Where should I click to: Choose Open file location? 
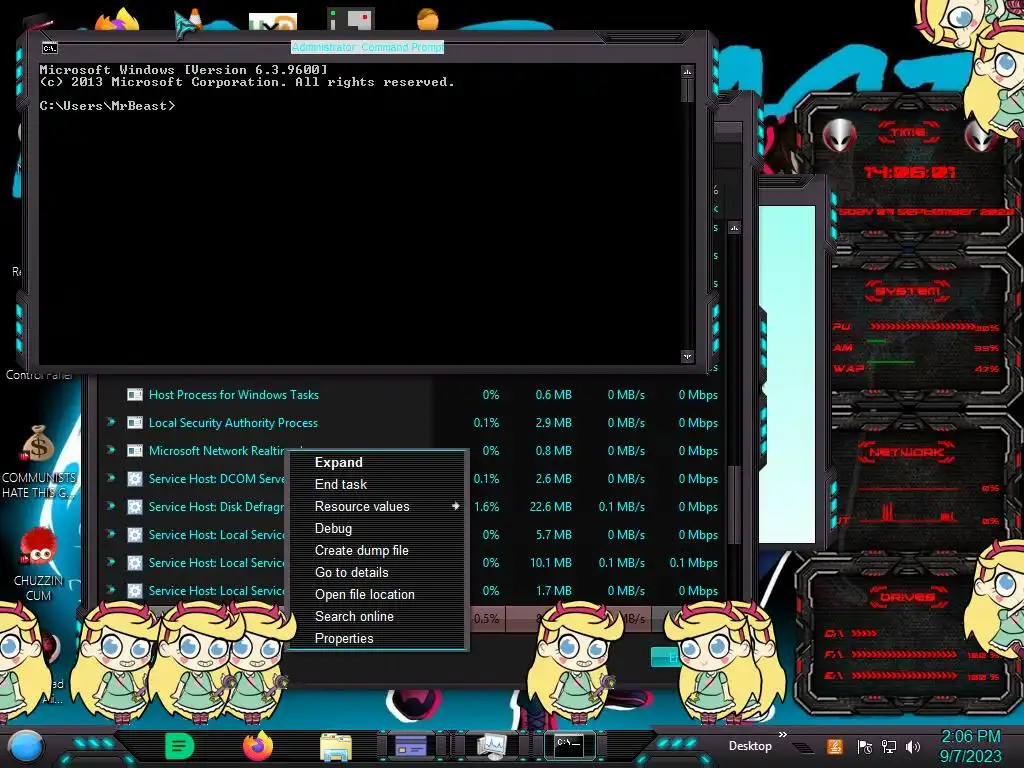364,595
